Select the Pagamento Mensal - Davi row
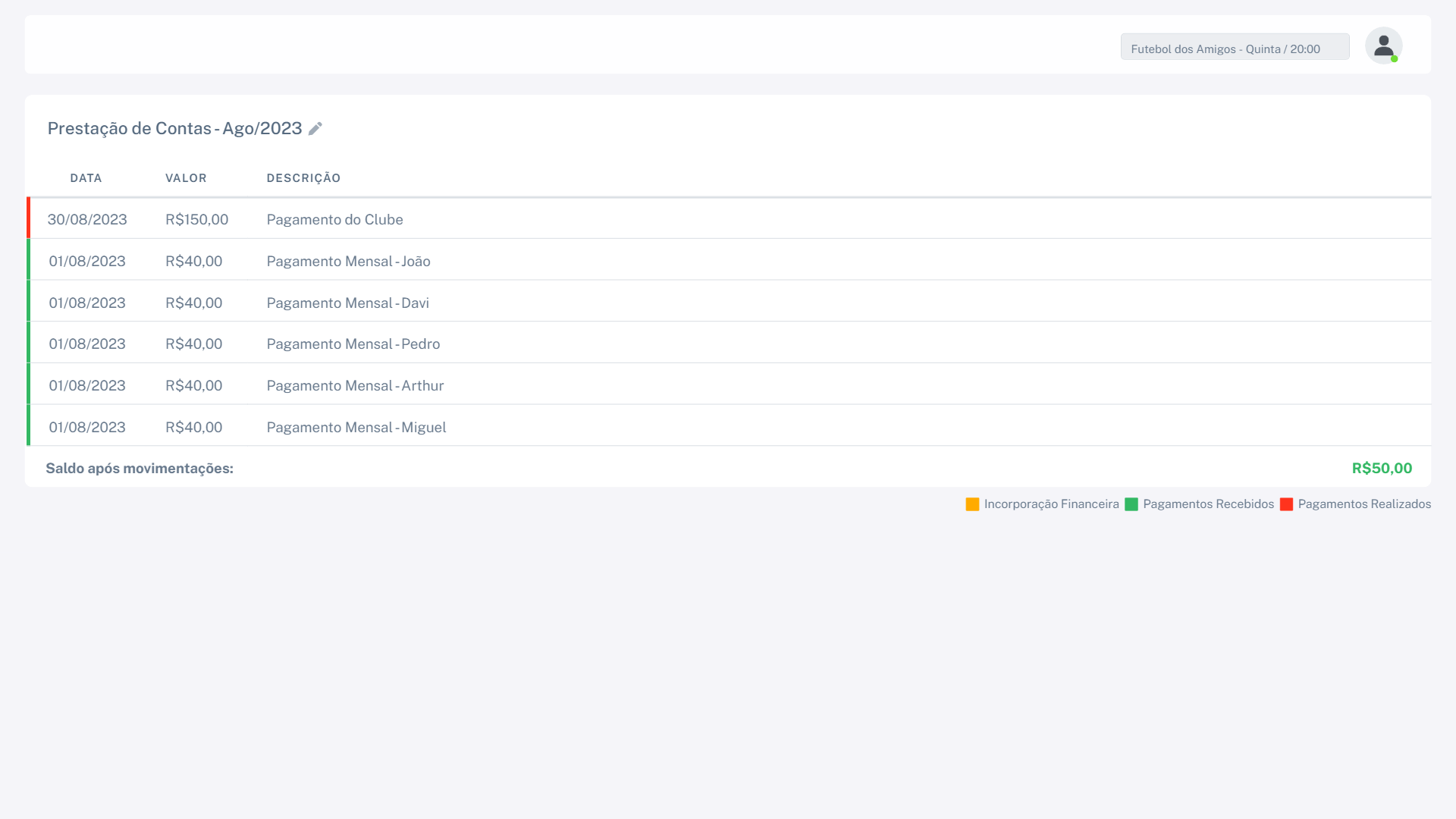The image size is (1456, 819). point(347,303)
